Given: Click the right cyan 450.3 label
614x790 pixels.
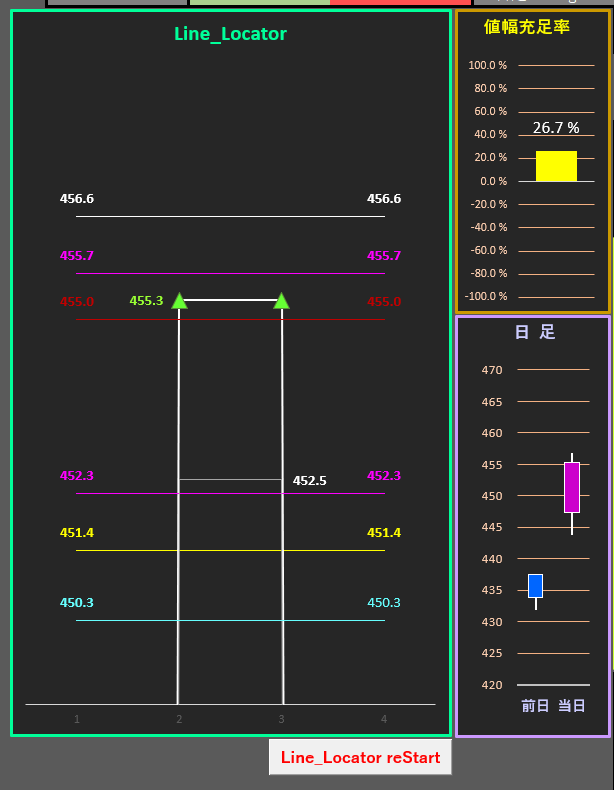Looking at the screenshot, I should [x=384, y=603].
